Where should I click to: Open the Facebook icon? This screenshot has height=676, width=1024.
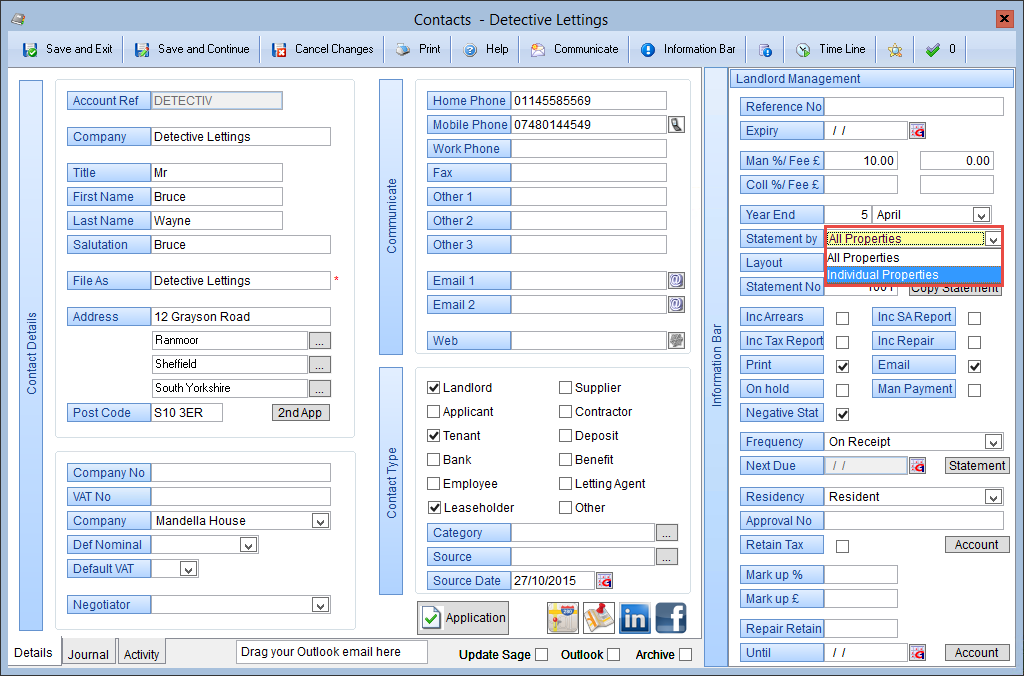[x=671, y=618]
